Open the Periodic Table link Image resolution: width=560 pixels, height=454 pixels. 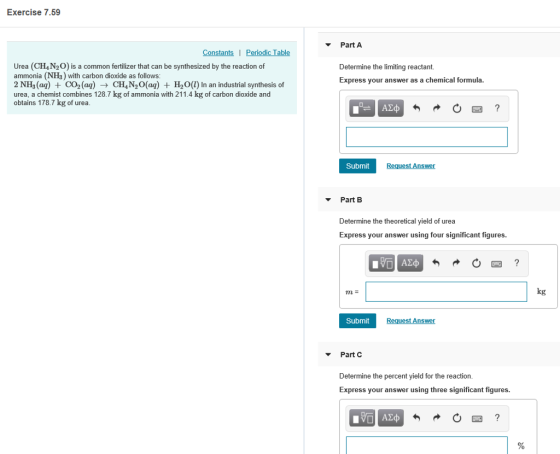click(268, 53)
